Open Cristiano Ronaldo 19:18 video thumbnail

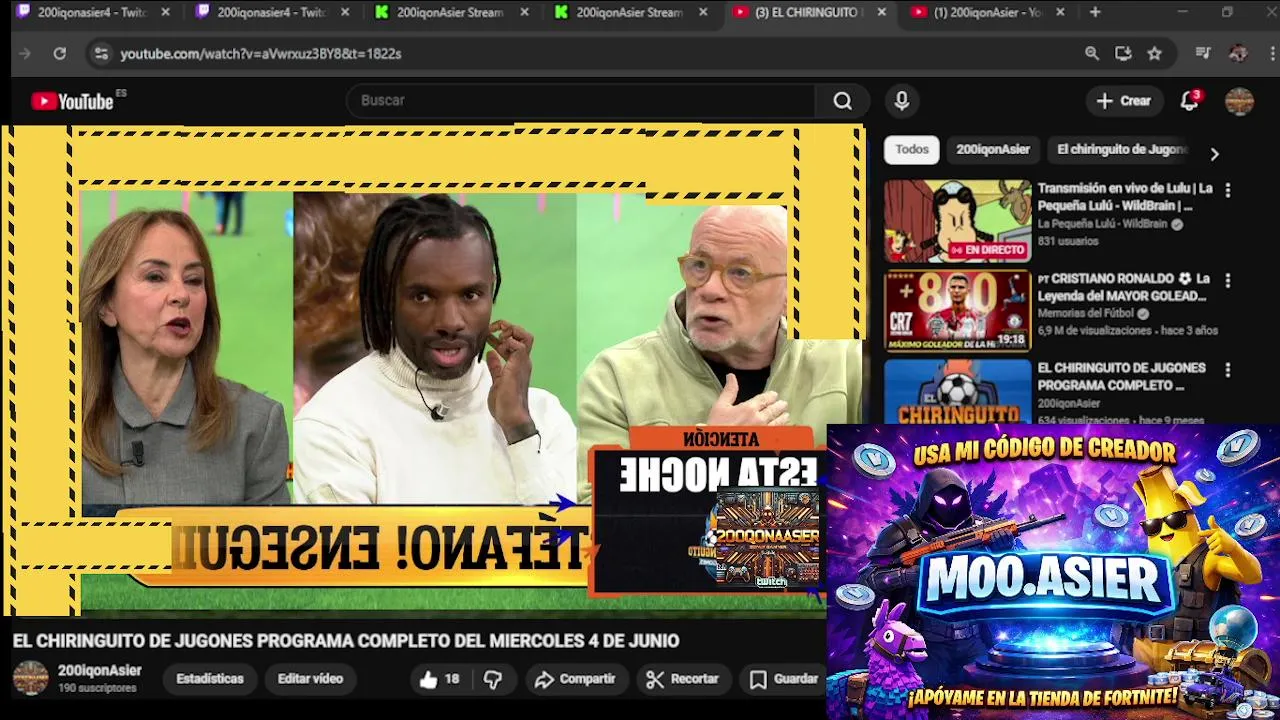pos(957,311)
